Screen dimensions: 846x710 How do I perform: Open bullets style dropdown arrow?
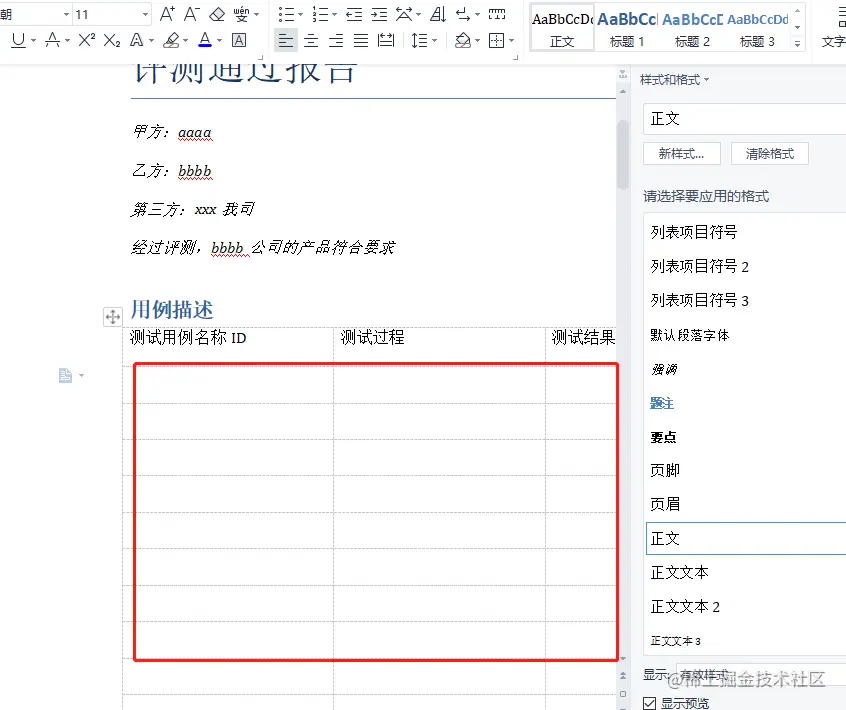click(301, 15)
